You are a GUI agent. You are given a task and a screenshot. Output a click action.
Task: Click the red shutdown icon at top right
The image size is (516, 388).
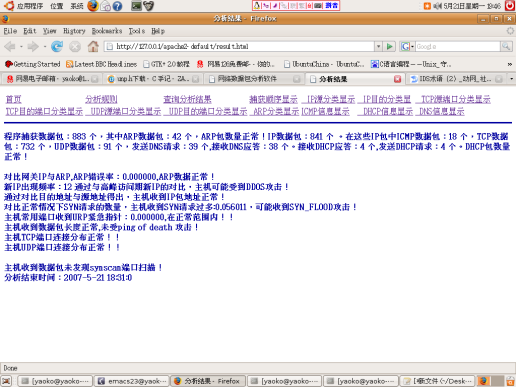pos(510,6)
